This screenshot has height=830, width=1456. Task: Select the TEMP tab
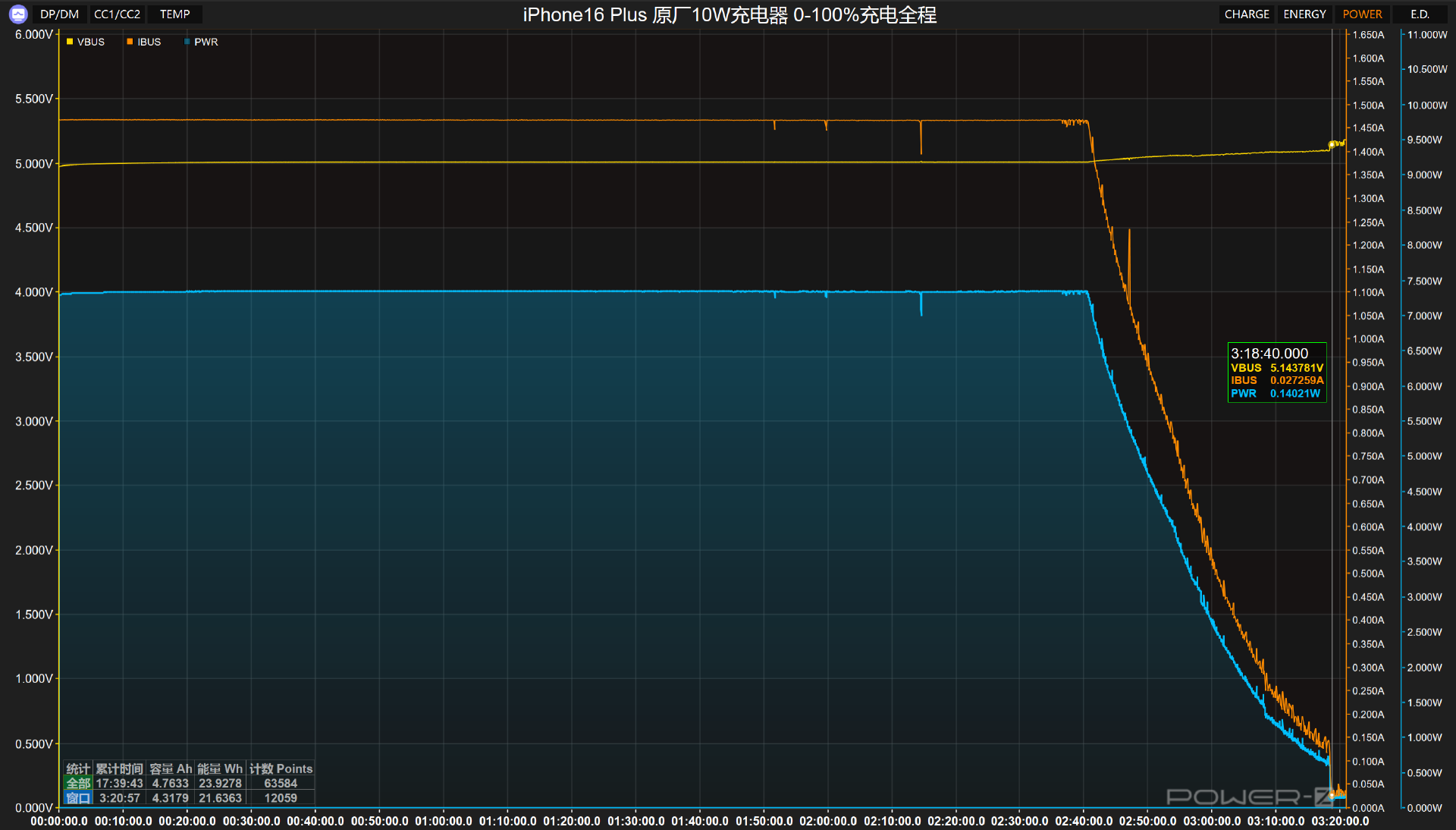tap(175, 14)
